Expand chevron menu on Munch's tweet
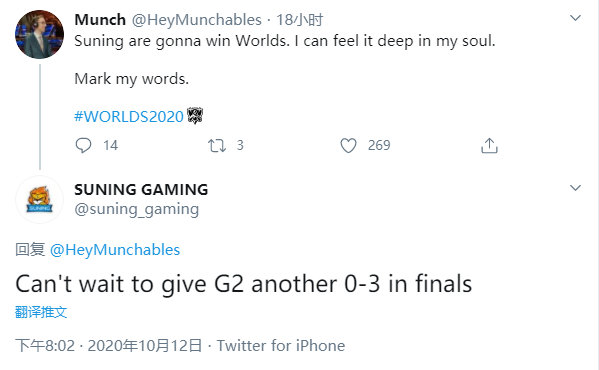599x370 pixels. coord(575,18)
